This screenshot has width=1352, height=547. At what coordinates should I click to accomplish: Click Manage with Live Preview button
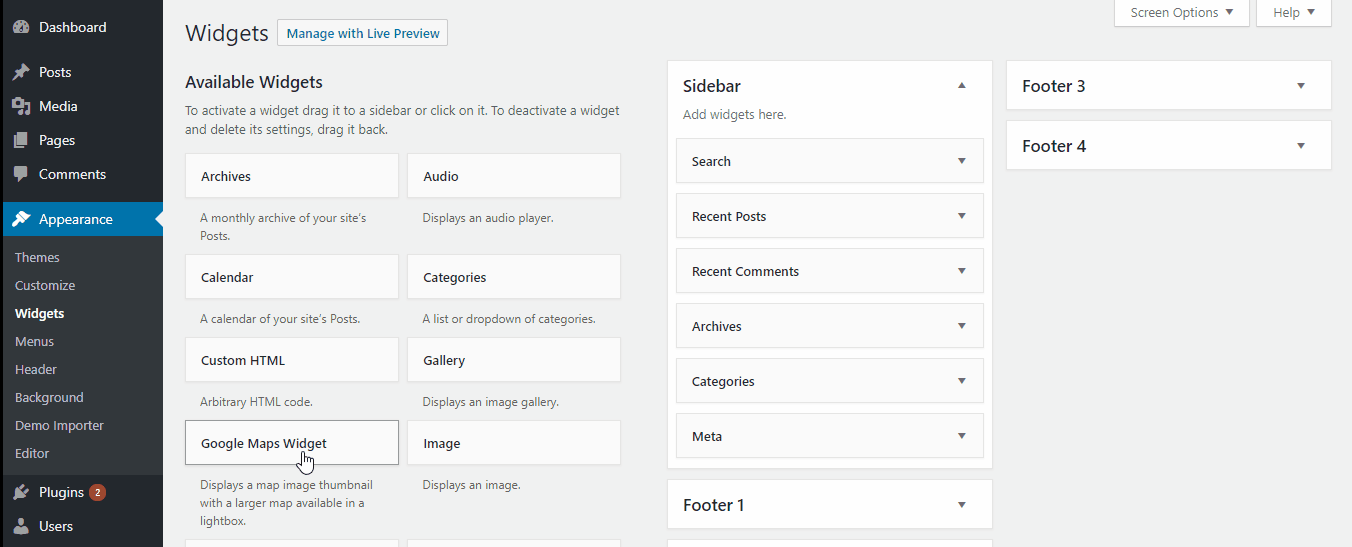363,33
